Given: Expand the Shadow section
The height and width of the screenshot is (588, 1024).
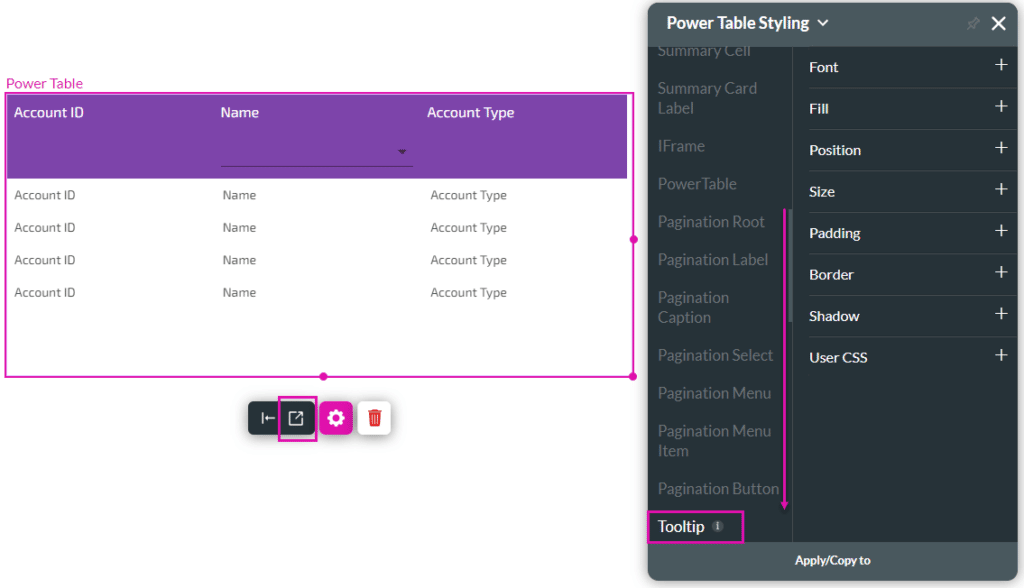Looking at the screenshot, I should [x=1000, y=315].
